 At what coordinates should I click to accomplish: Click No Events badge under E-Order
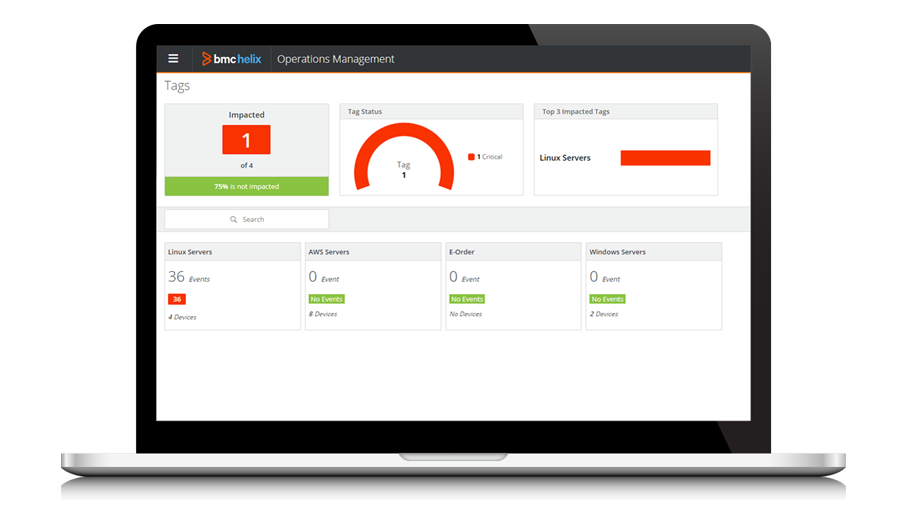coord(467,299)
